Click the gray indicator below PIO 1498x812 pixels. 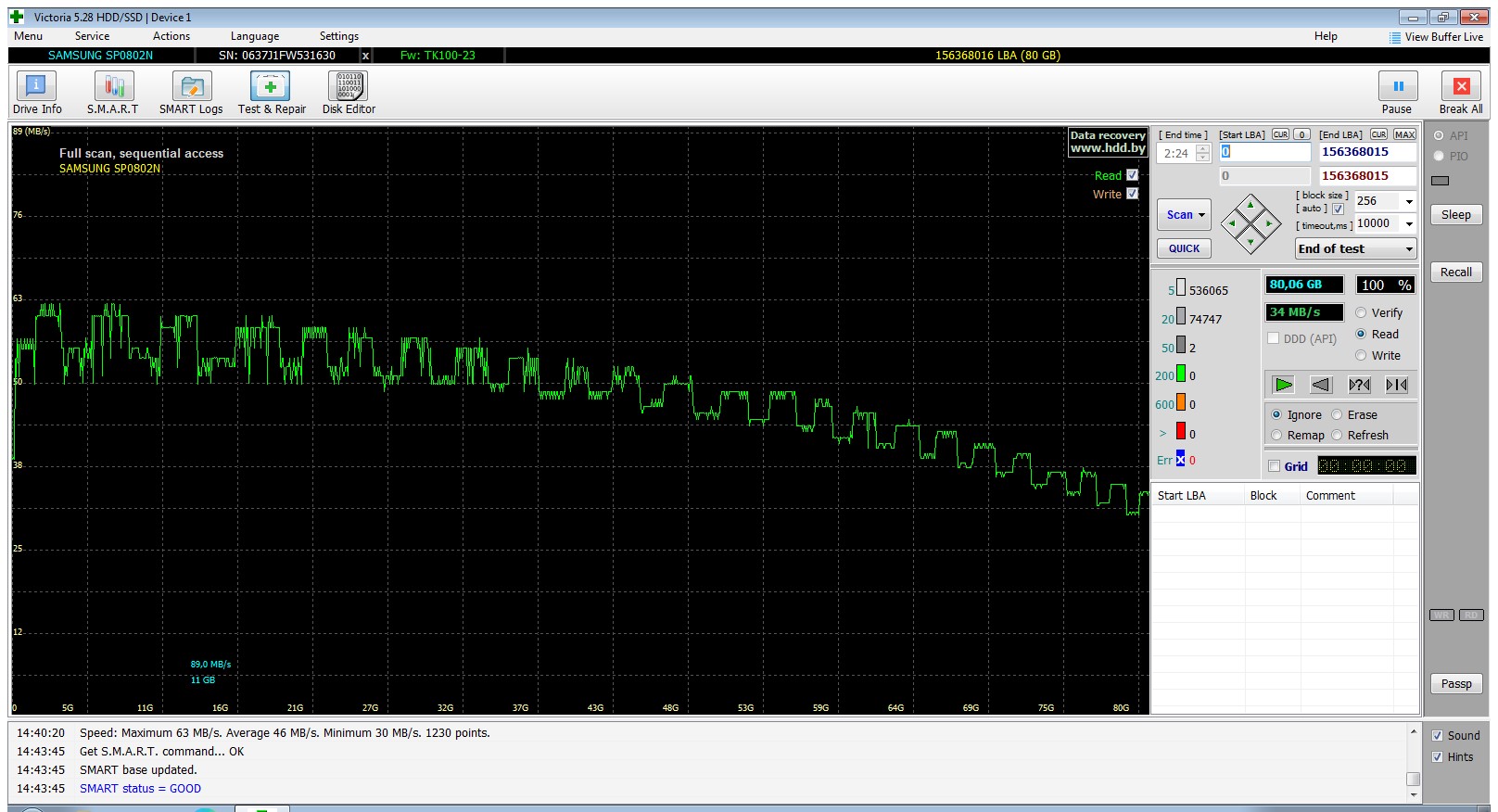1440,181
